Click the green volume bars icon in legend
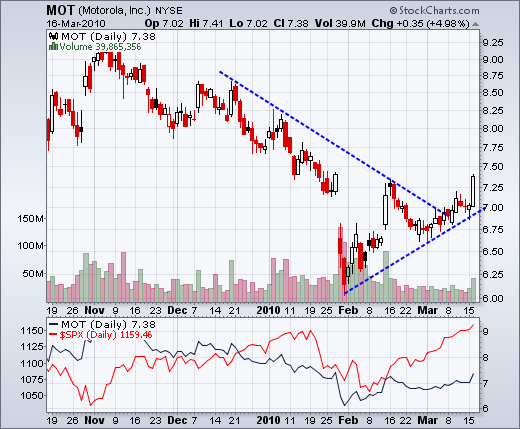 point(53,47)
